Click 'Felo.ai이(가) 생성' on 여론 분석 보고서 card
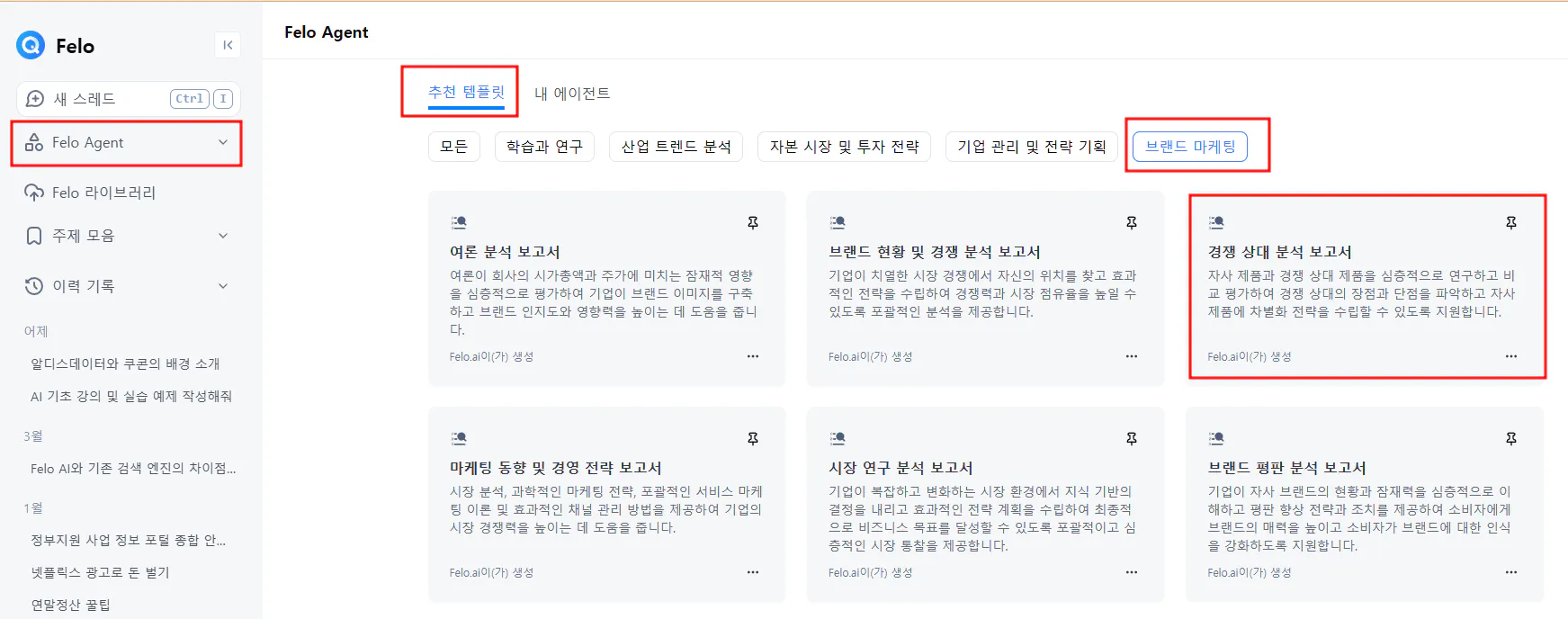Screen dimensions: 1568x619 pyautogui.click(x=491, y=356)
